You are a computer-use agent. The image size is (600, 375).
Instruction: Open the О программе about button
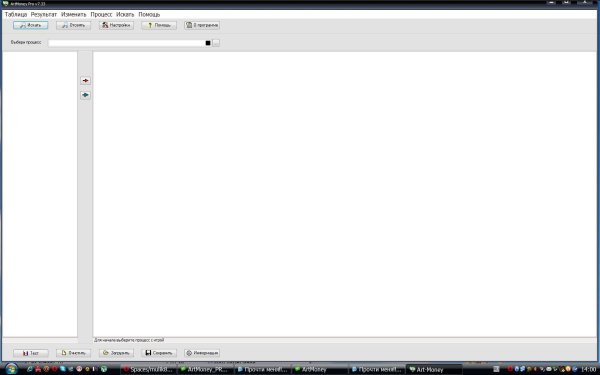pos(202,25)
